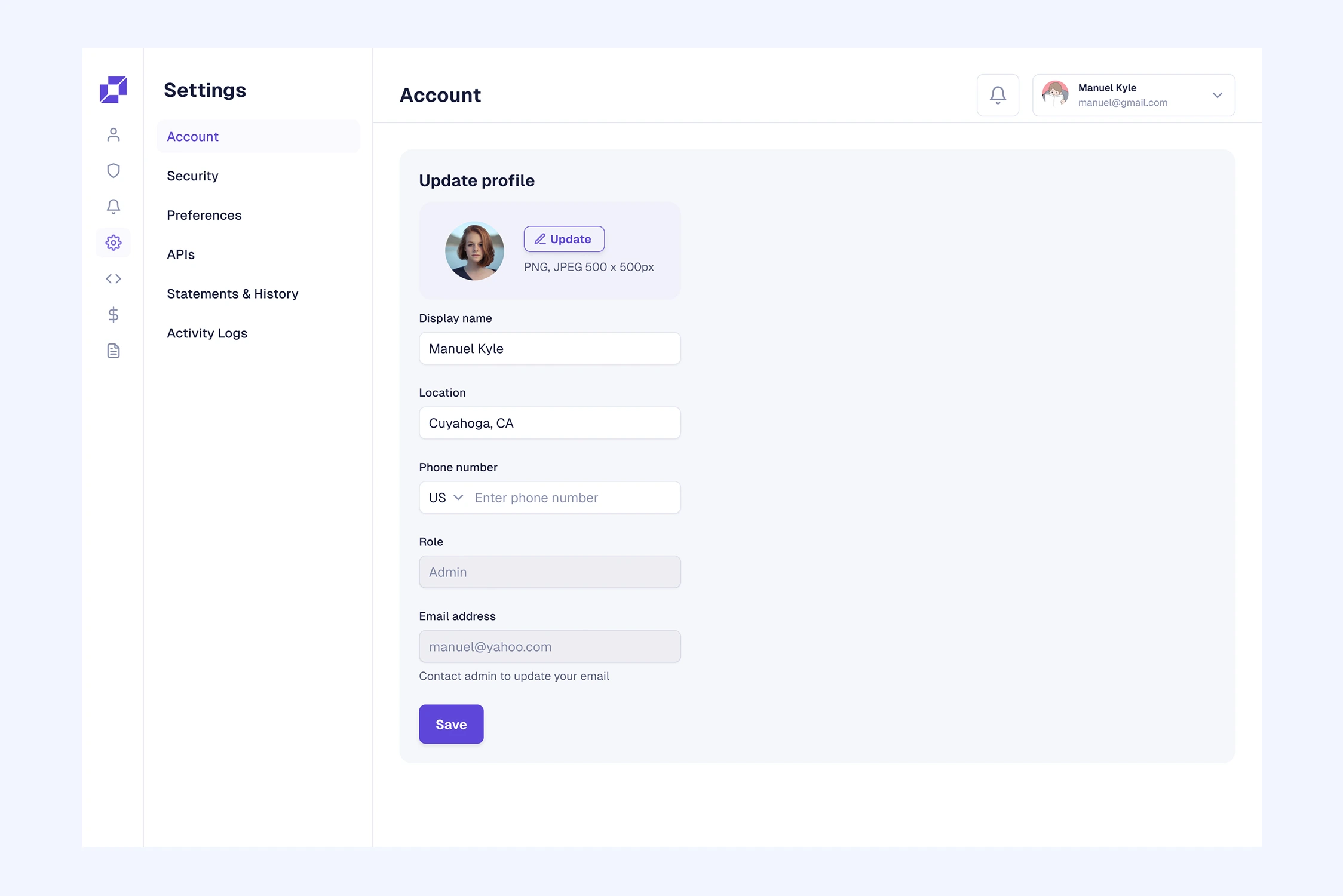Screen dimensions: 1343x896
Task: Click the Enter phone number field
Action: pyautogui.click(x=574, y=498)
